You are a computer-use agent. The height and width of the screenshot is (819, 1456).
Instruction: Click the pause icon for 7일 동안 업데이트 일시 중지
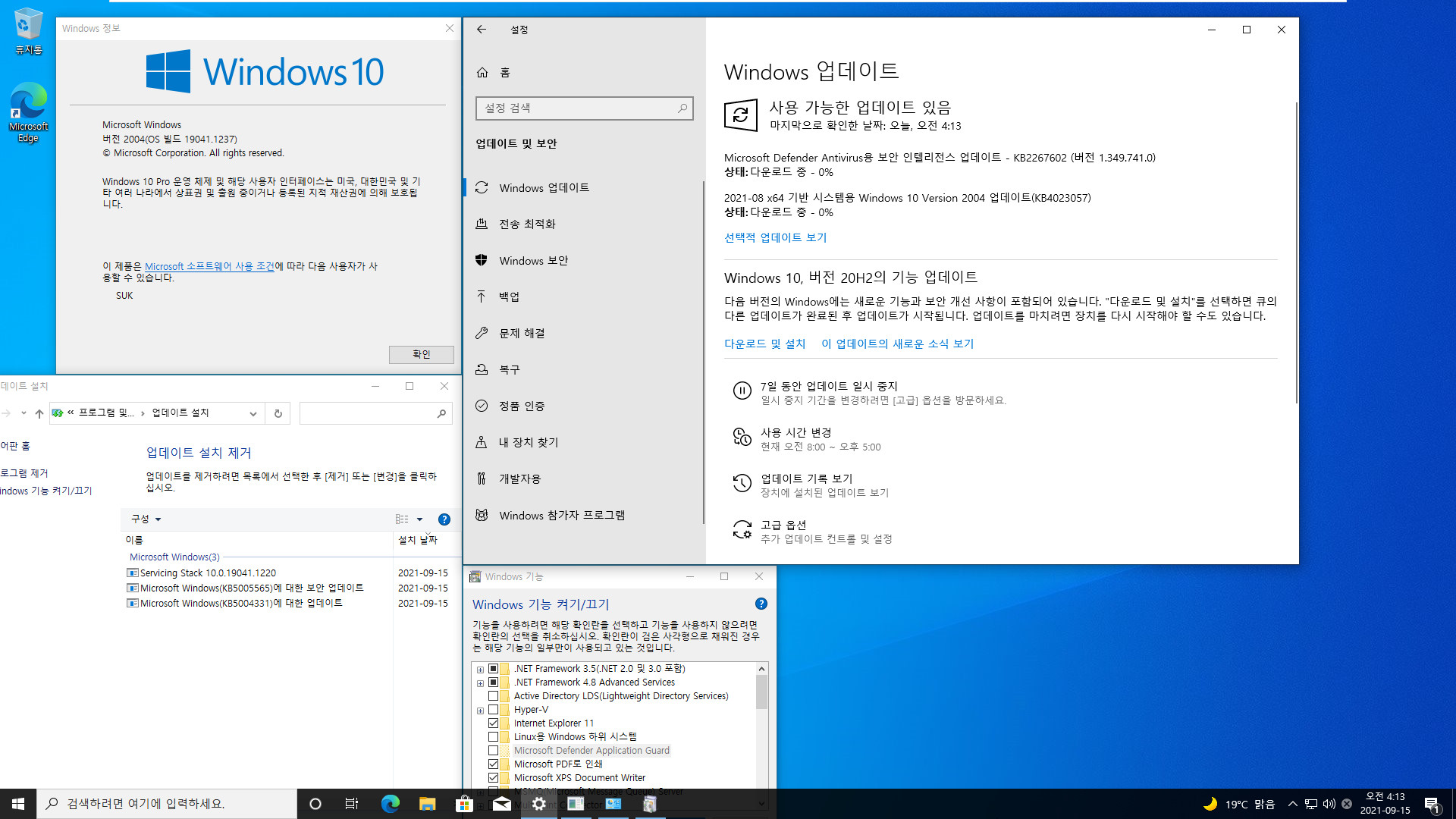point(742,391)
